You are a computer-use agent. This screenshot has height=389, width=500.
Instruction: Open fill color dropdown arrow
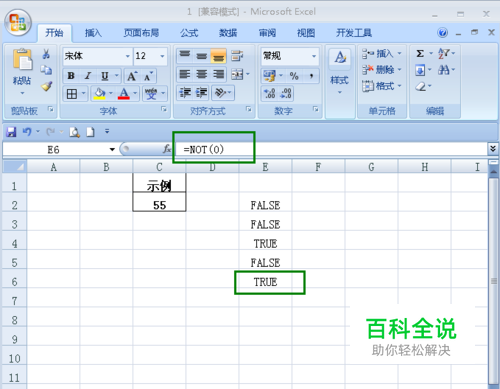(111, 94)
